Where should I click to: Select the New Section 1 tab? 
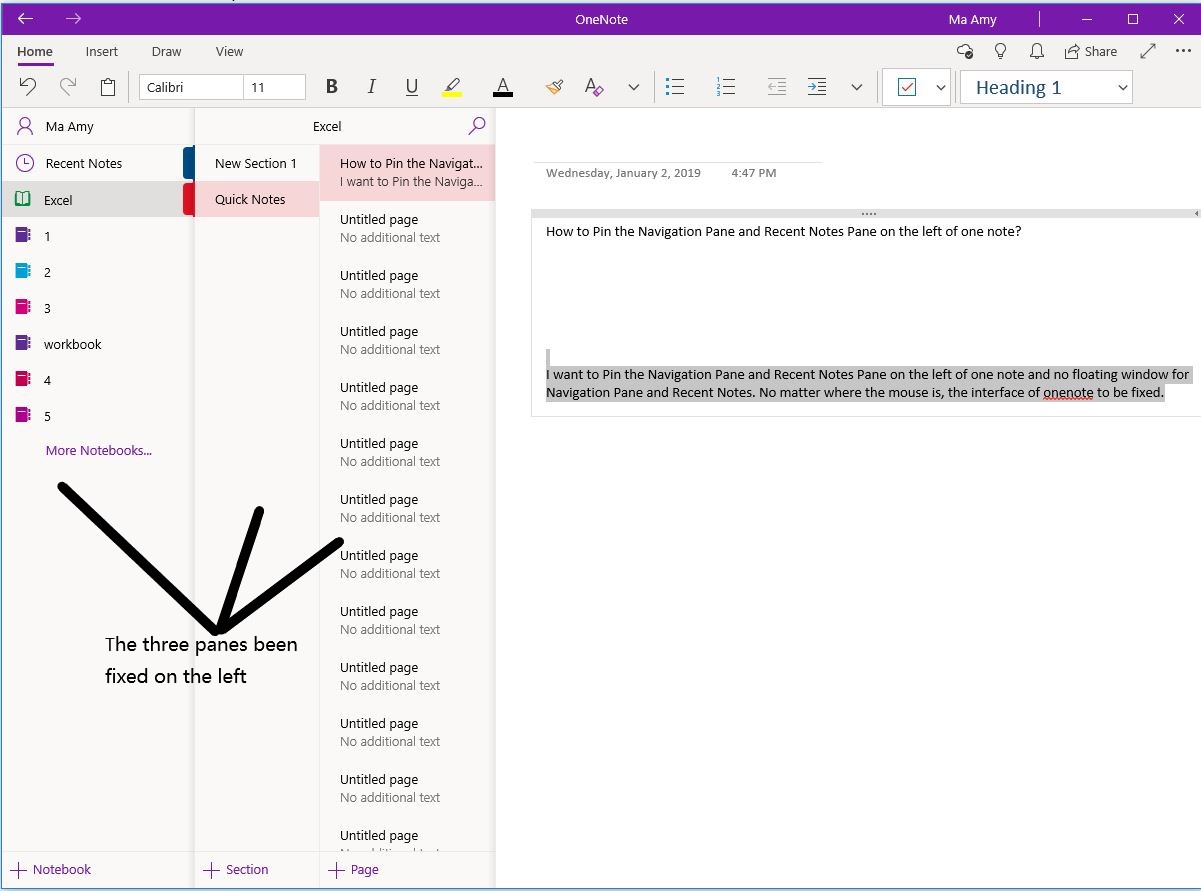pos(256,163)
